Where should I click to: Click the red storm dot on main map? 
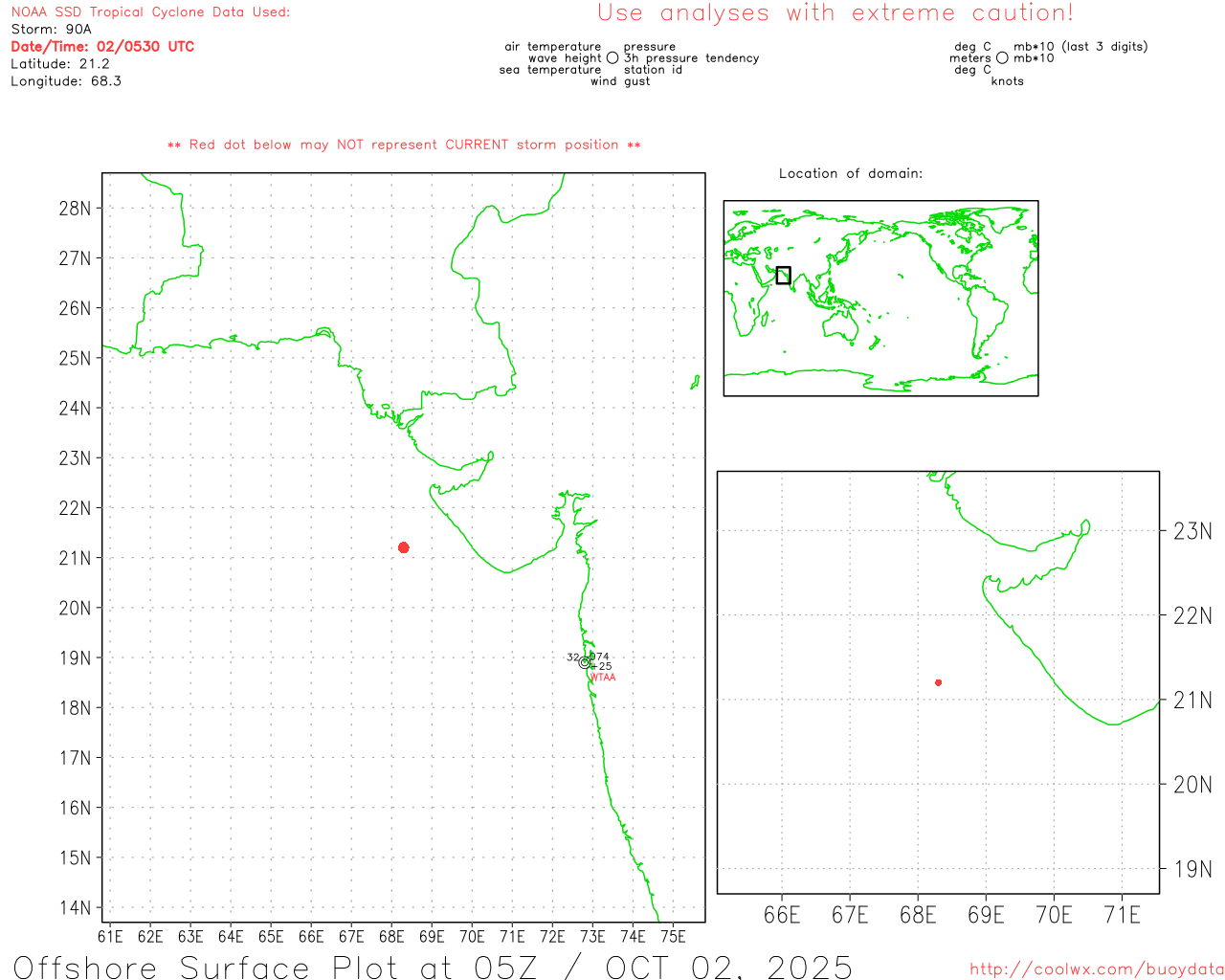tap(403, 547)
